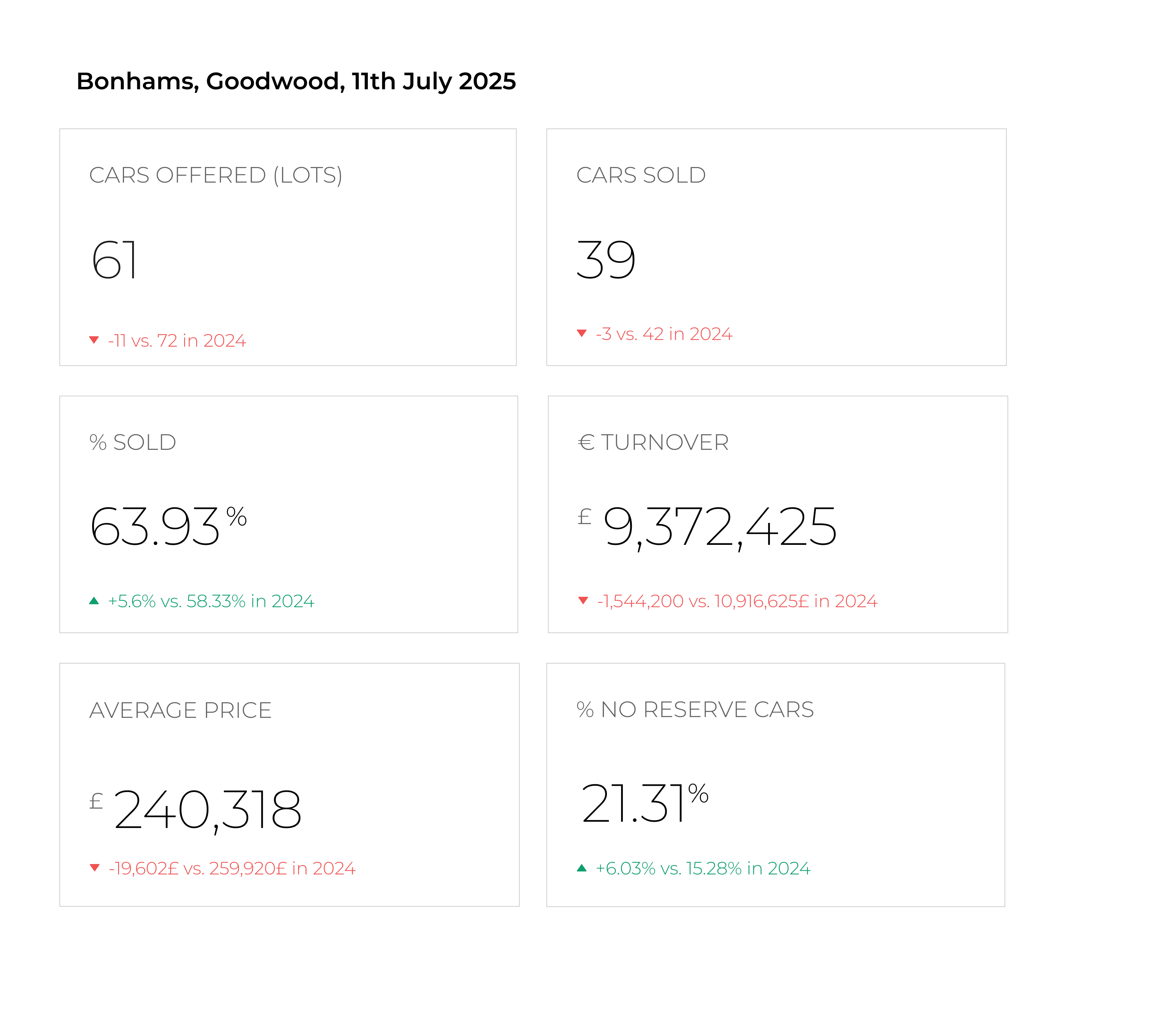Click the text '-11 vs. 72 in 2024'
Image resolution: width=1176 pixels, height=1011 pixels.
tap(177, 340)
